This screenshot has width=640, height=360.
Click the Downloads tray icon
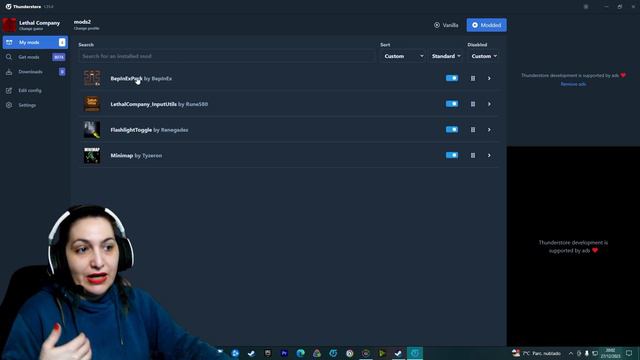[9, 72]
